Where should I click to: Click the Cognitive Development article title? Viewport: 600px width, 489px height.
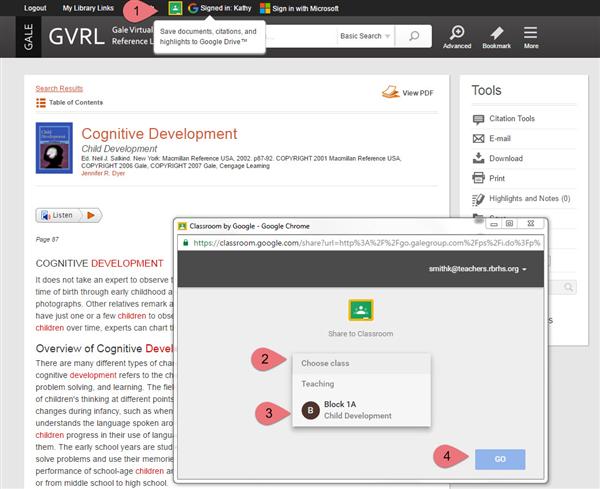tap(159, 134)
